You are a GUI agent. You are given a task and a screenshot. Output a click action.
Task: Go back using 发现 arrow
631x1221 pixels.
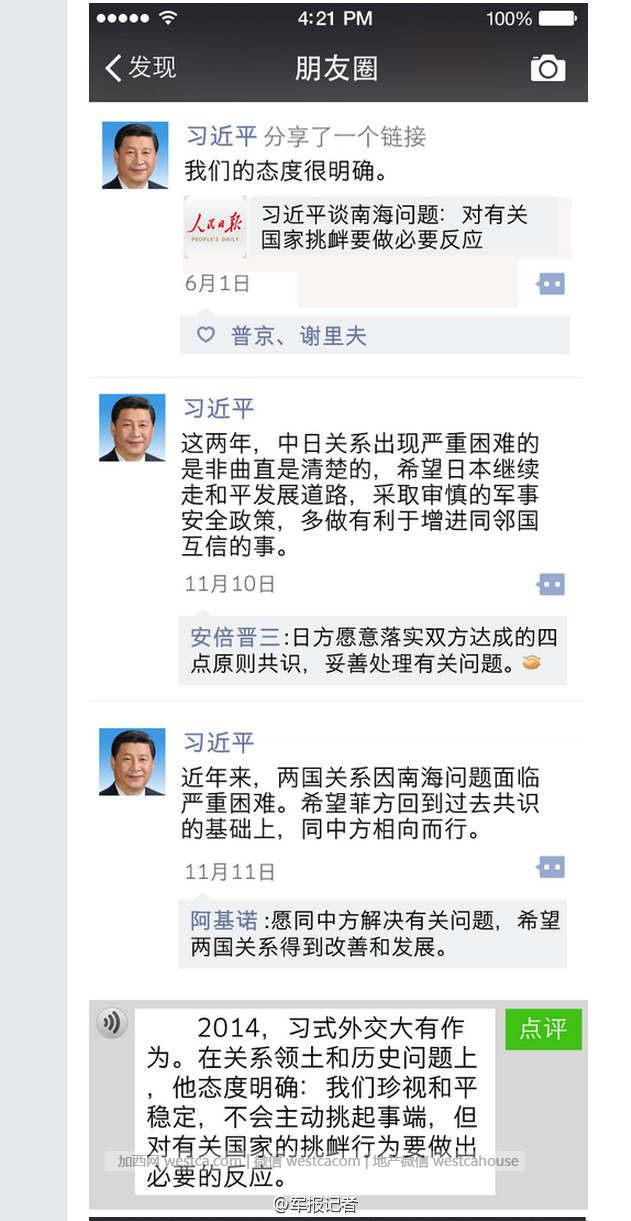(x=139, y=68)
